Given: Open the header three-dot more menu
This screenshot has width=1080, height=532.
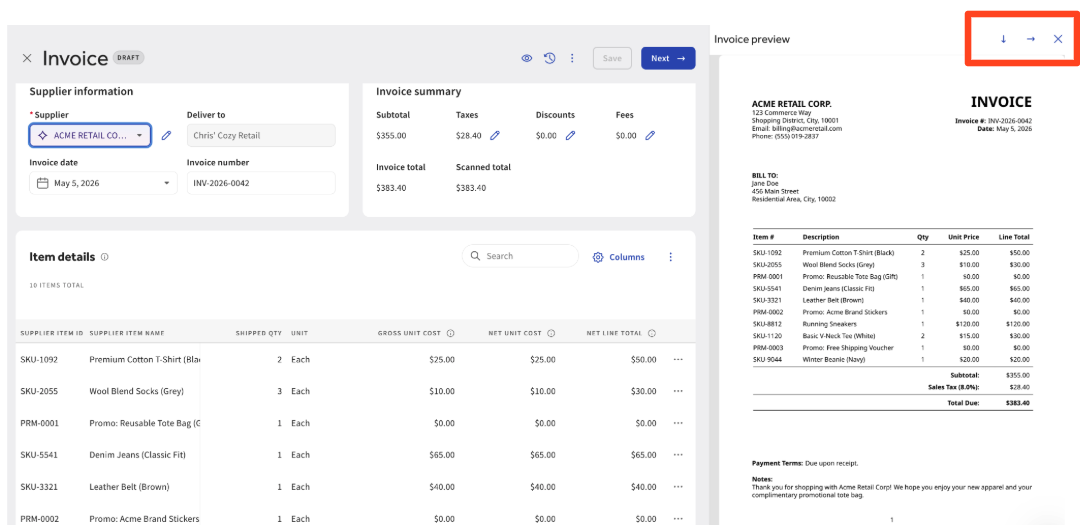Looking at the screenshot, I should coord(572,59).
